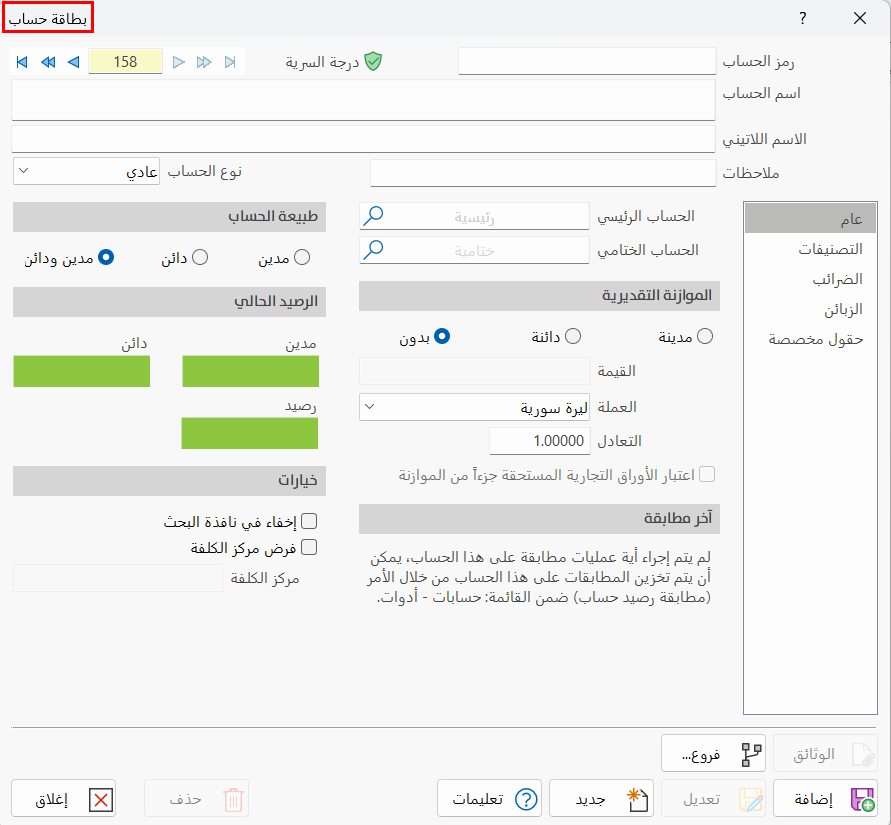Click the درجة السرية shield icon
The image size is (891, 825).
coord(374,60)
